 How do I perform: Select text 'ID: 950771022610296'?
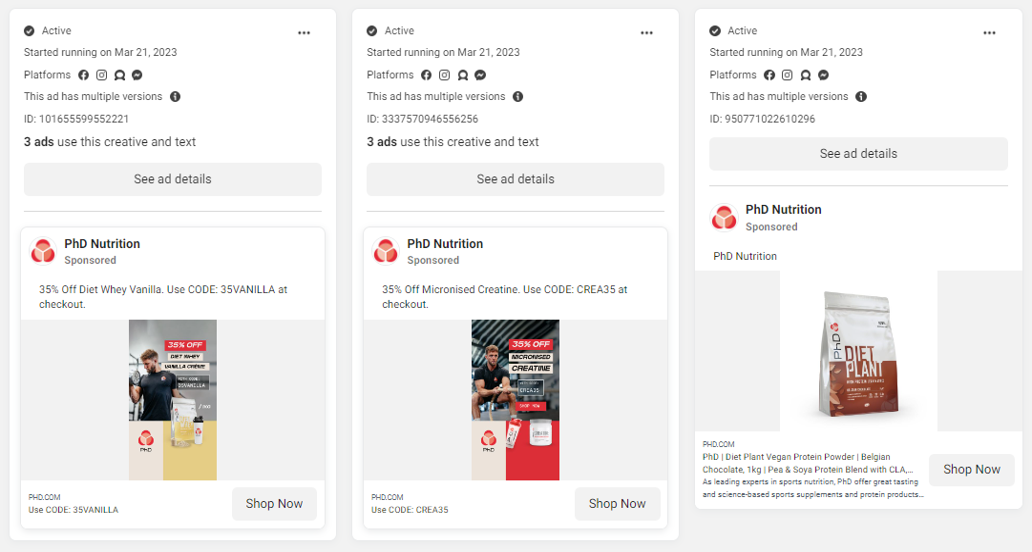pyautogui.click(x=762, y=119)
